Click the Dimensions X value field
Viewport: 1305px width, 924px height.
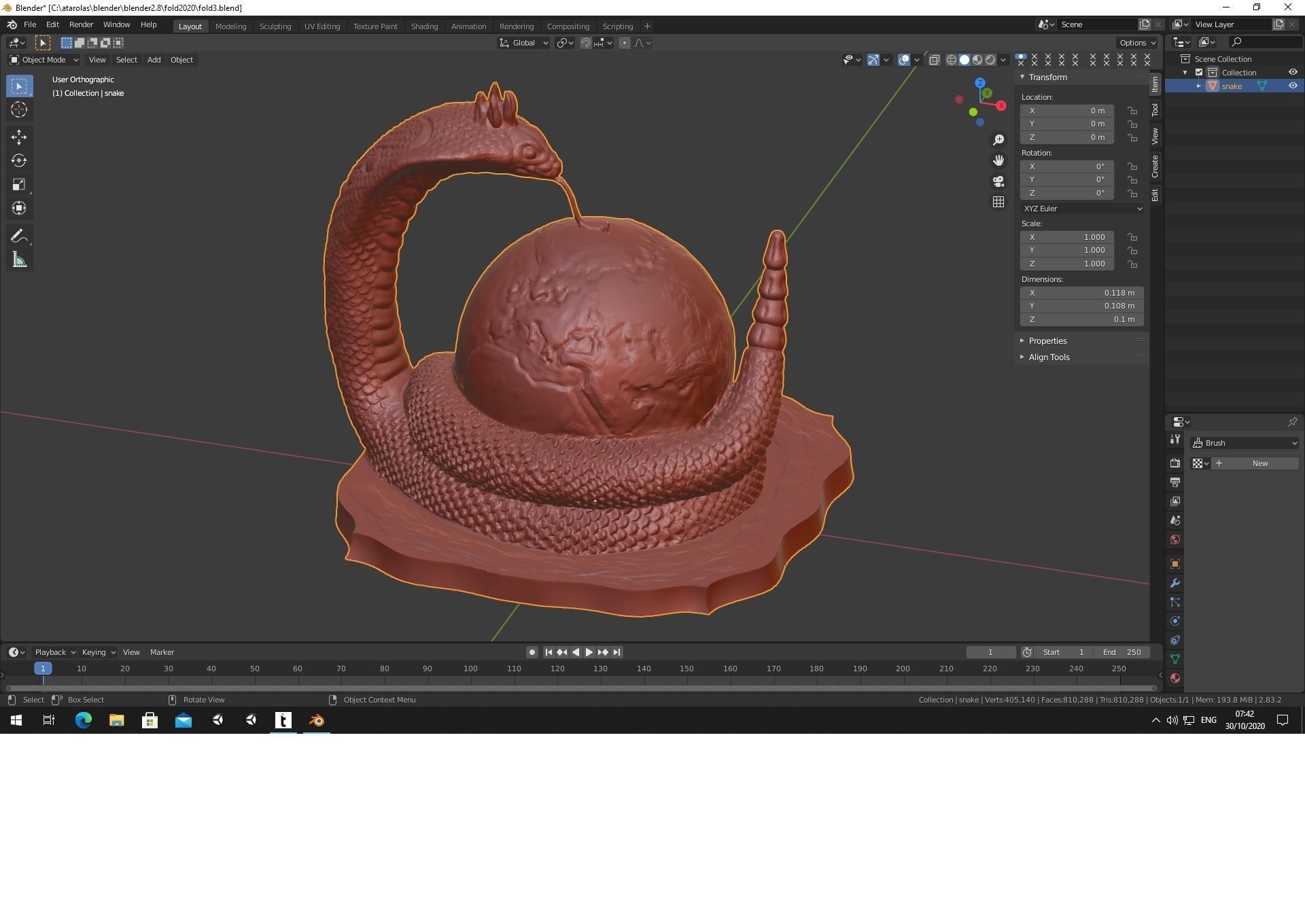pyautogui.click(x=1082, y=293)
